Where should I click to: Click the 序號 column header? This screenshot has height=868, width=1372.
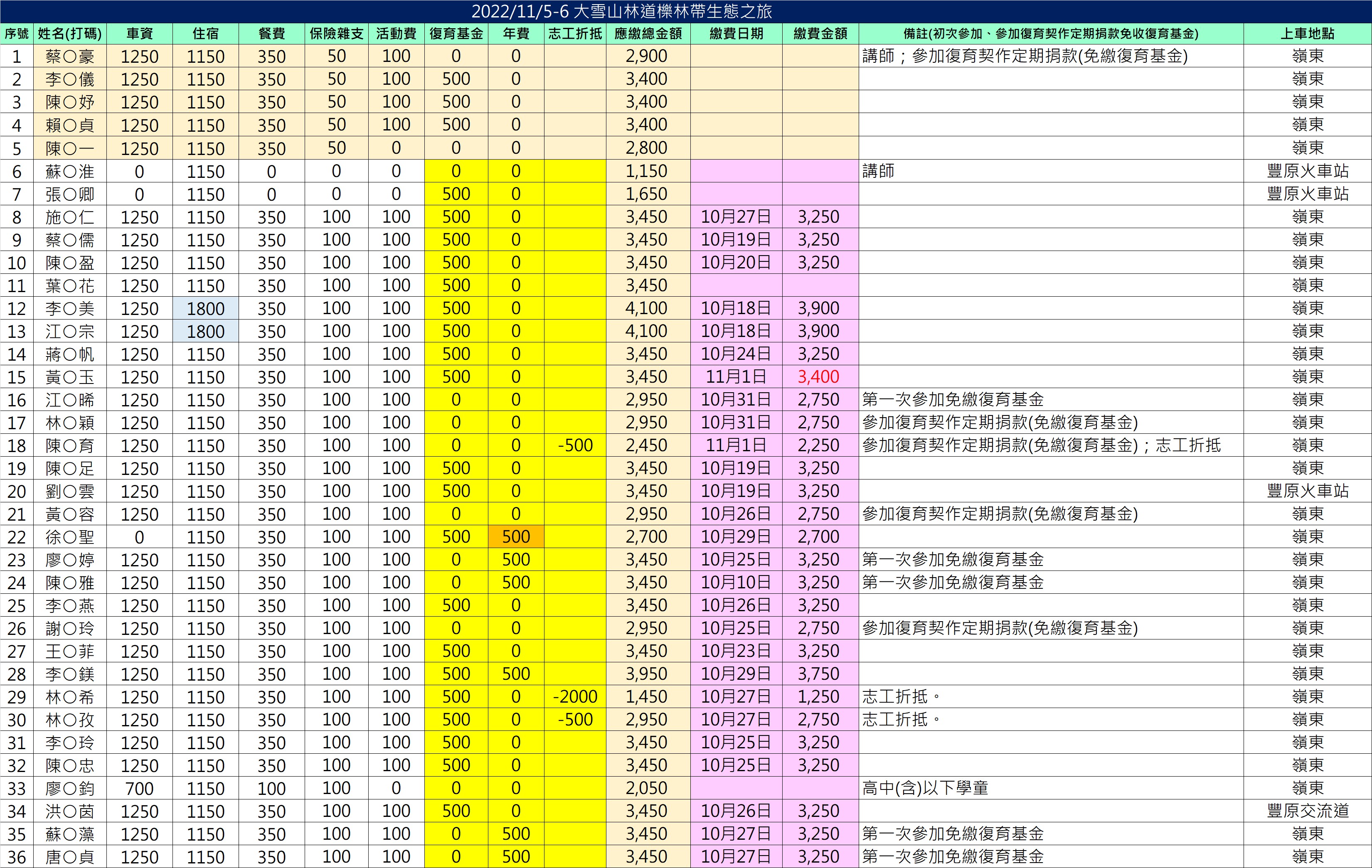pos(17,34)
